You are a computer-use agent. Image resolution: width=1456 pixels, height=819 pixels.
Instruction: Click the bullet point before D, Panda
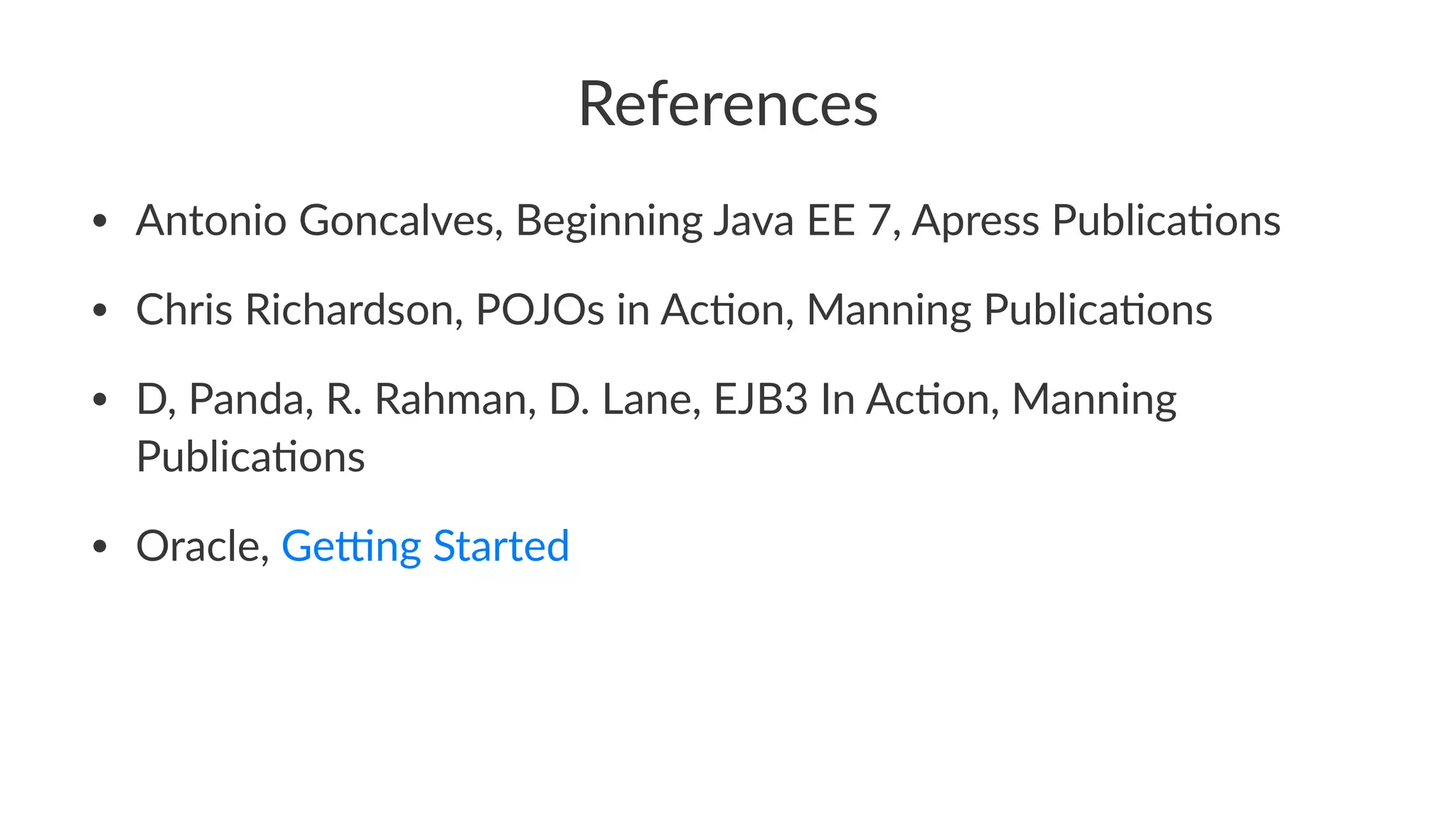100,400
